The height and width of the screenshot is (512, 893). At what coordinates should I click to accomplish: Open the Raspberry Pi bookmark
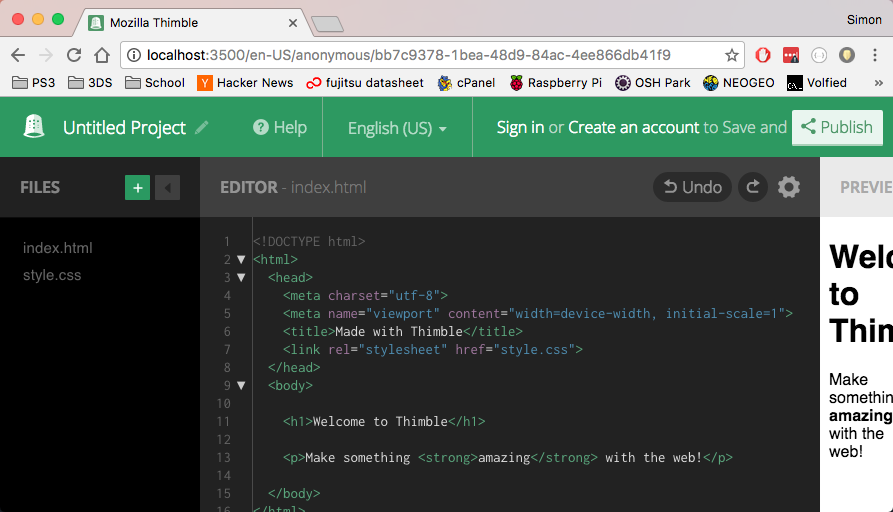[555, 83]
